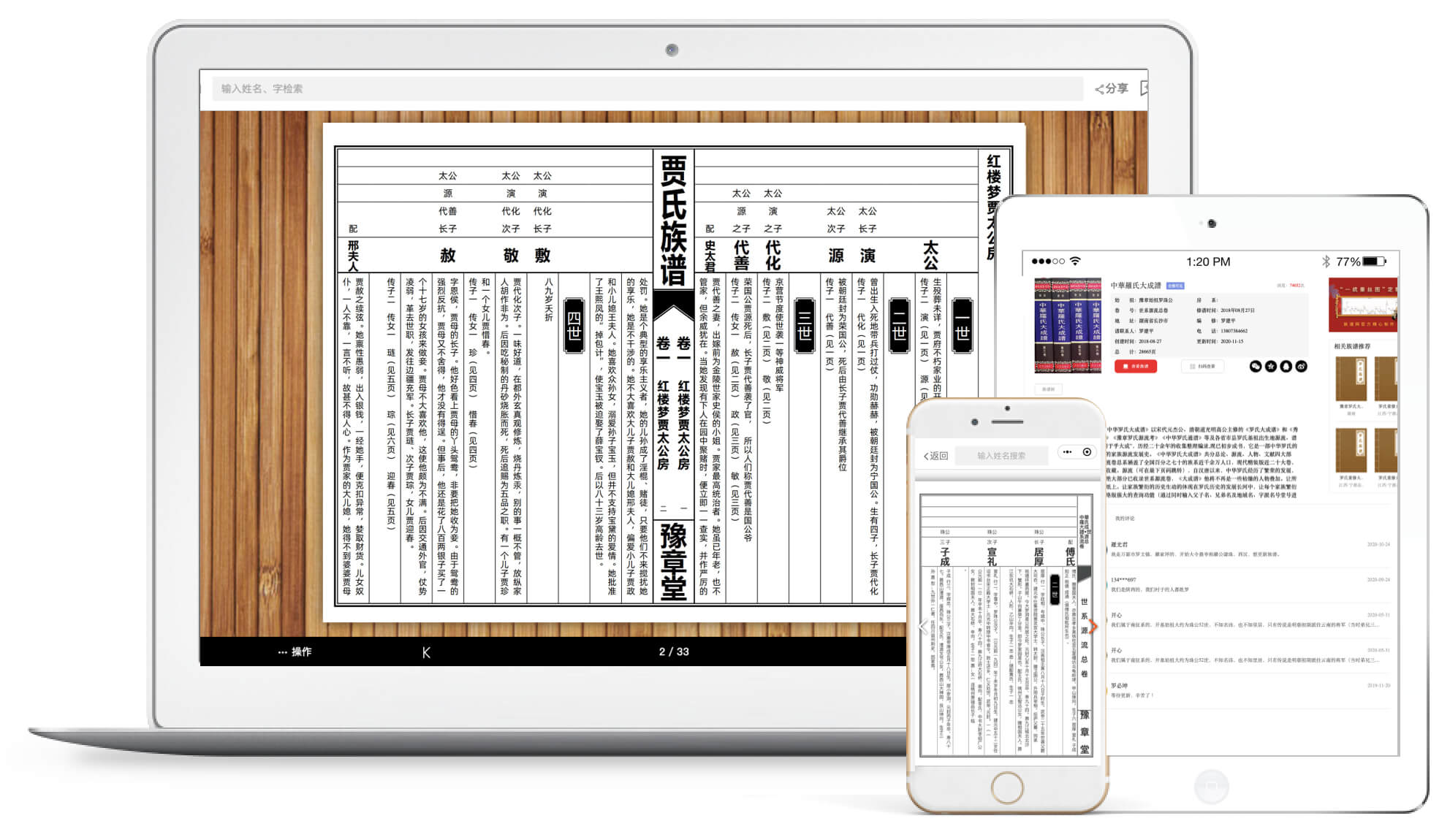
Task: Click name 代善 in genealogy header
Action: point(741,255)
